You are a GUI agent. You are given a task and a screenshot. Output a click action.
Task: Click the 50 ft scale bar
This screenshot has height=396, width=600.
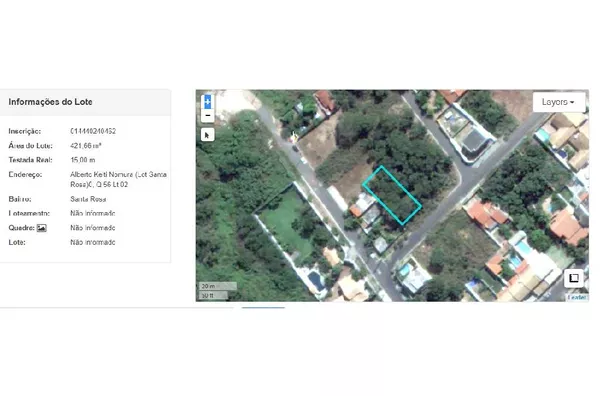213,295
